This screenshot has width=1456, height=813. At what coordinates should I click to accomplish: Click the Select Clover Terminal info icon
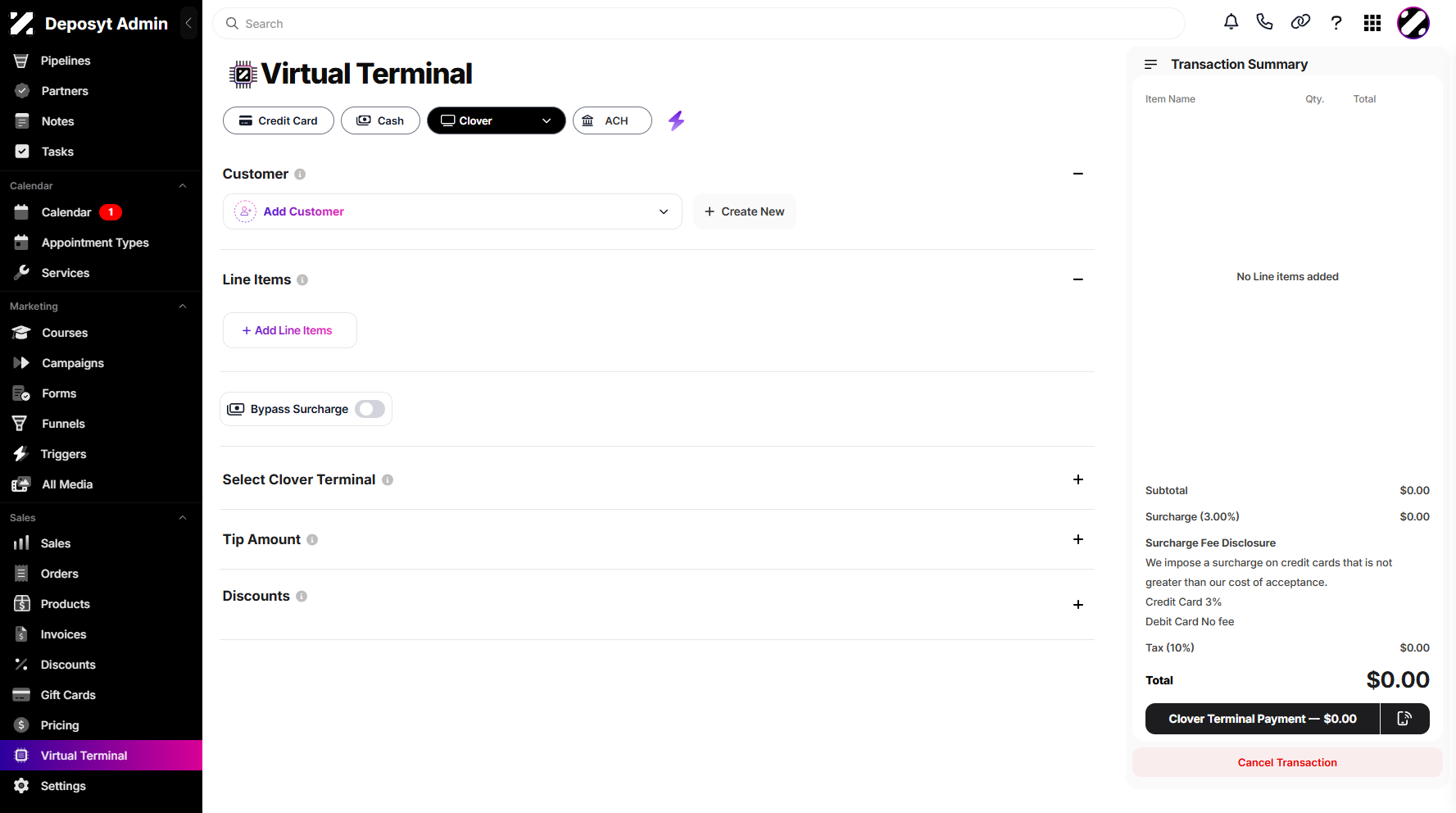[x=388, y=479]
